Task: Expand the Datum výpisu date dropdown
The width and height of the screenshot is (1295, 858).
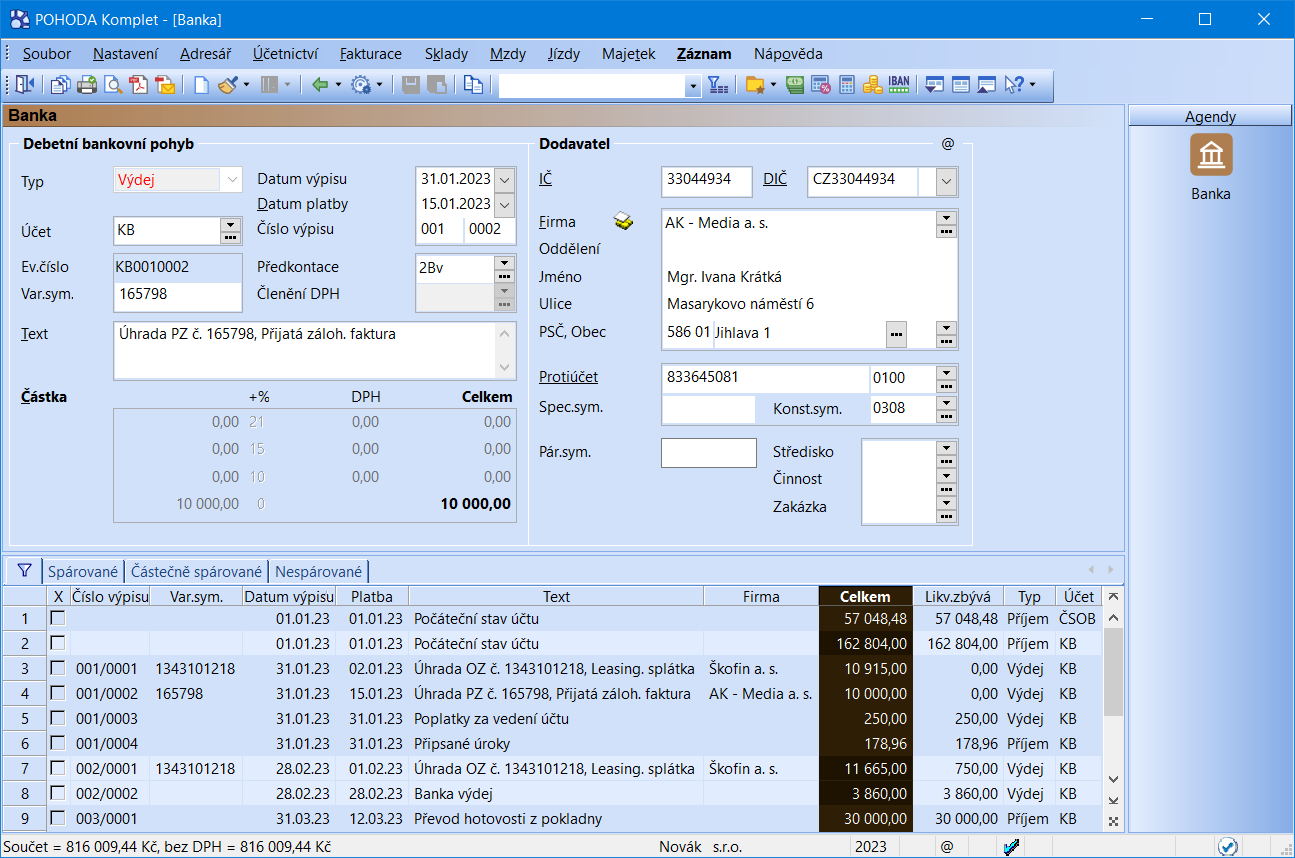Action: [505, 180]
